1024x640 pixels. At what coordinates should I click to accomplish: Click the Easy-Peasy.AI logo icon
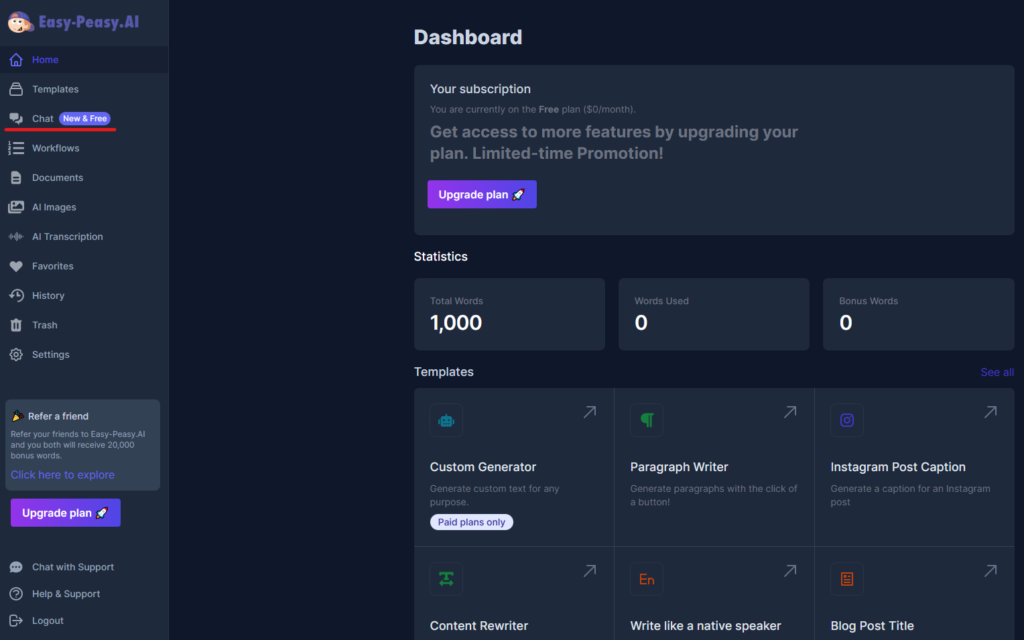click(20, 22)
